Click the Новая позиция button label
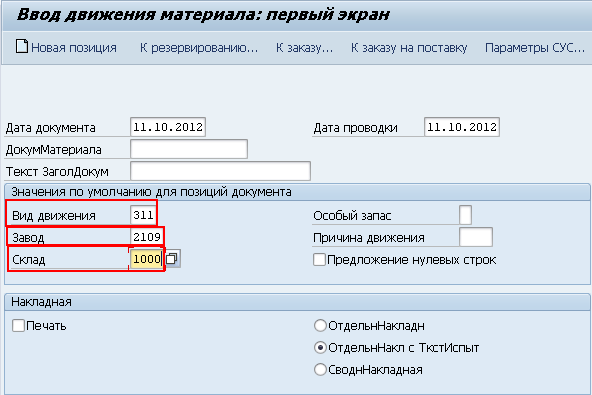 pos(74,48)
